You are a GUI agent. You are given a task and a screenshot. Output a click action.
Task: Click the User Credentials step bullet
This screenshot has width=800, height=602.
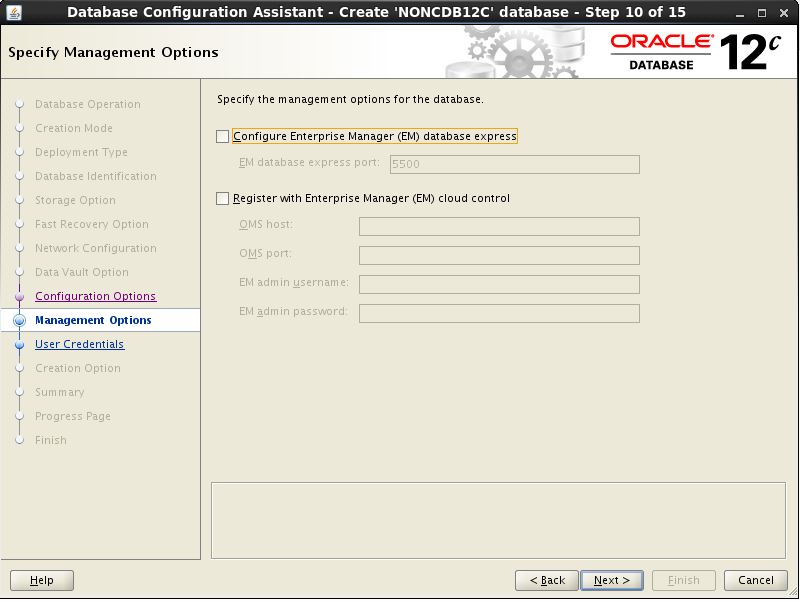coord(19,344)
